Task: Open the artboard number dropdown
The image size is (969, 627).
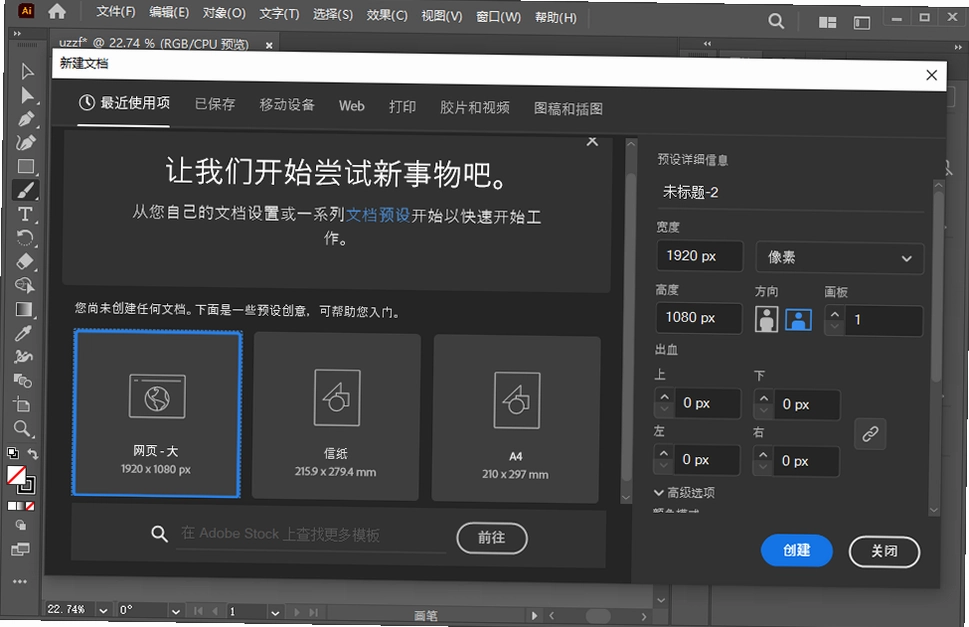Action: [275, 613]
